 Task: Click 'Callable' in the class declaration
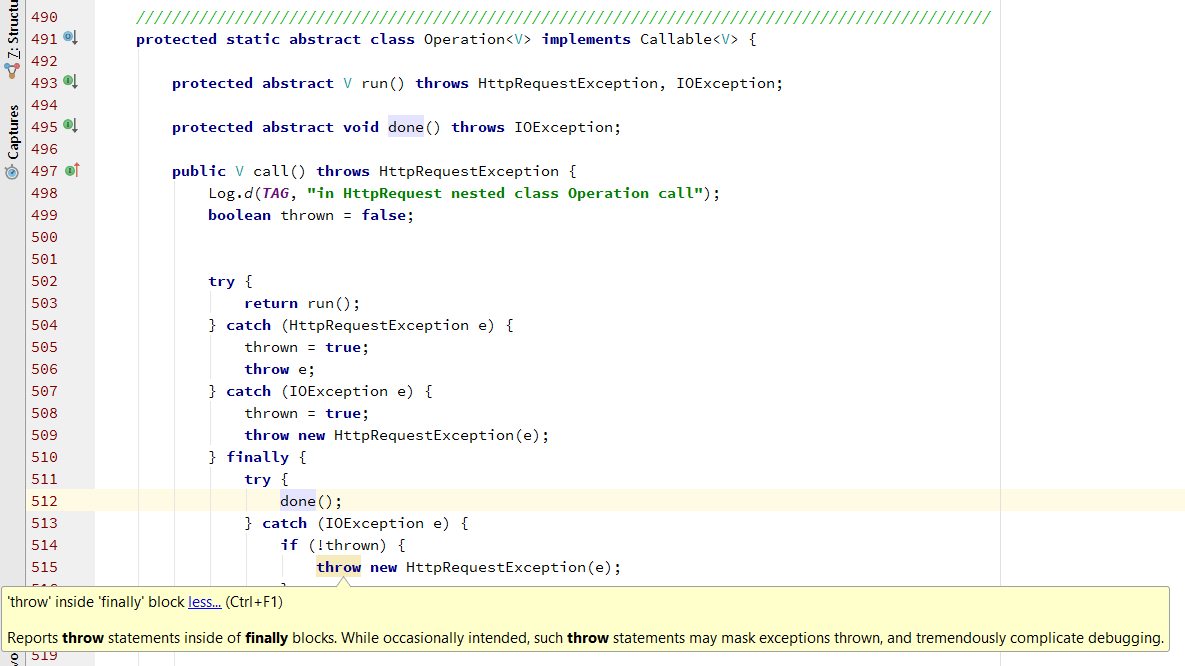pyautogui.click(x=676, y=39)
